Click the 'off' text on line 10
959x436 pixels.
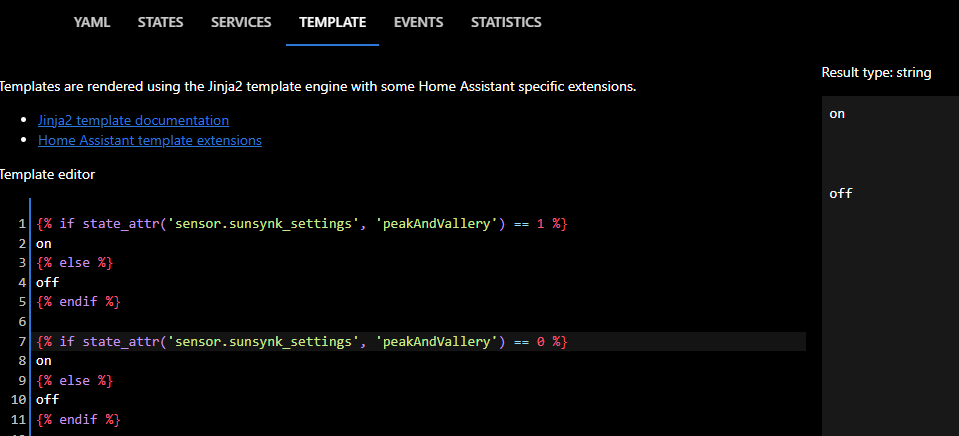click(x=47, y=400)
